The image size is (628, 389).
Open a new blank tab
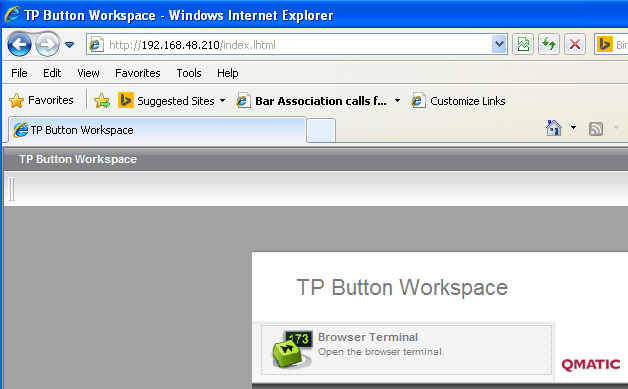click(x=321, y=131)
